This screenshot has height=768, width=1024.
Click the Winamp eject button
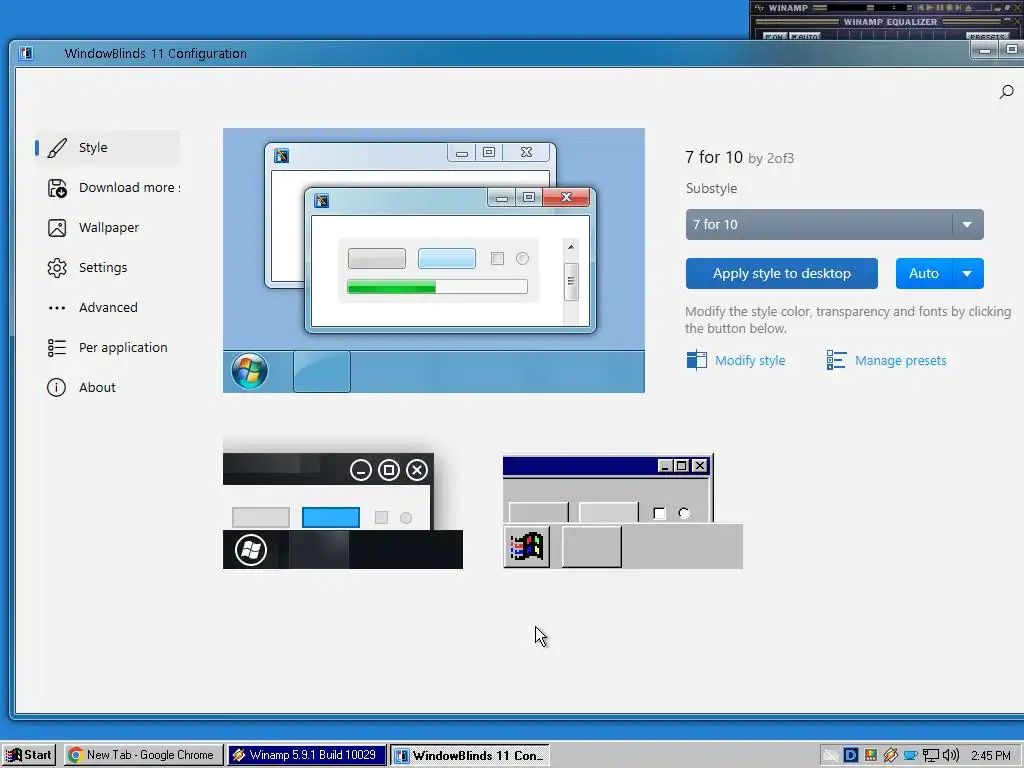pos(968,8)
